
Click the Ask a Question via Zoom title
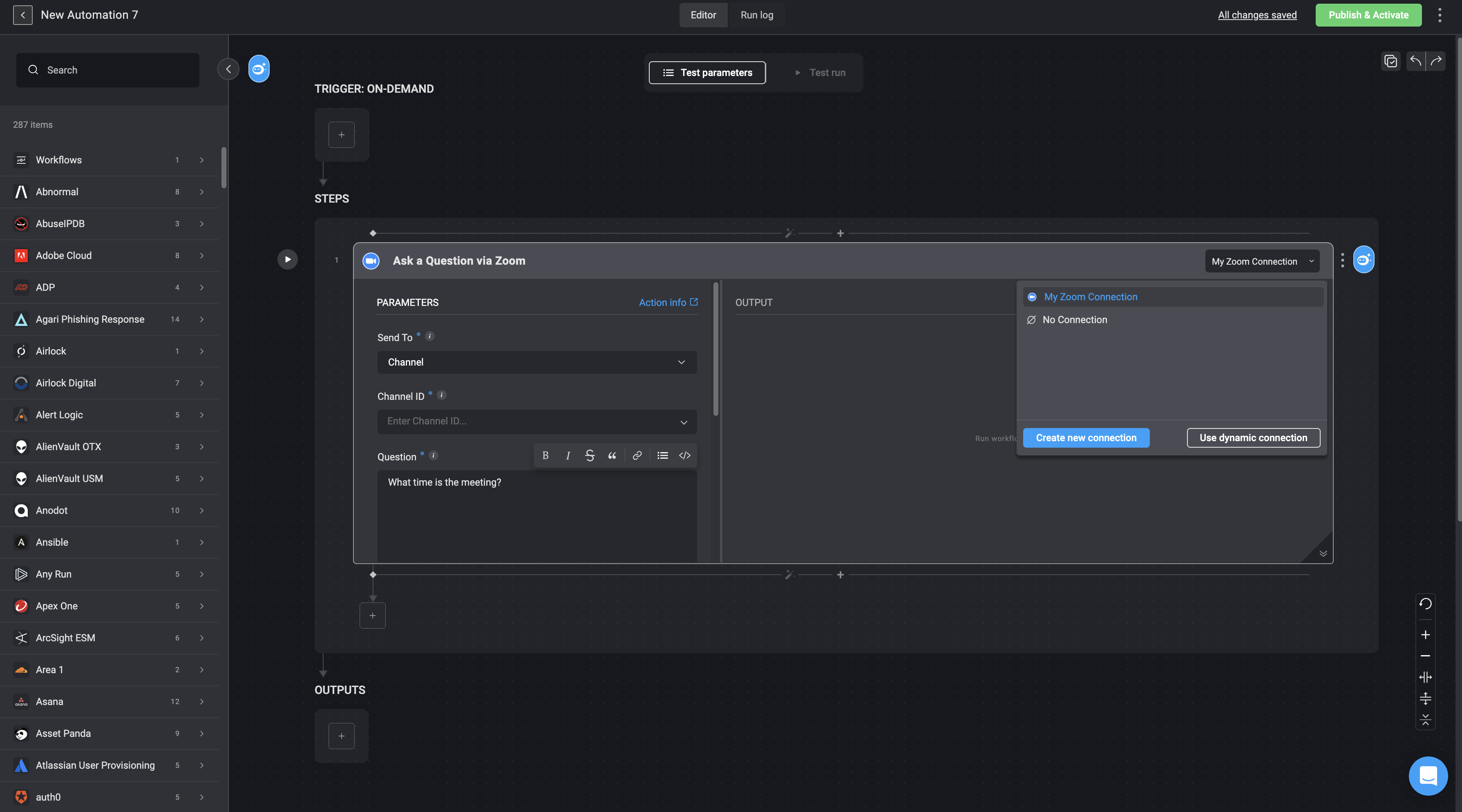coord(458,261)
